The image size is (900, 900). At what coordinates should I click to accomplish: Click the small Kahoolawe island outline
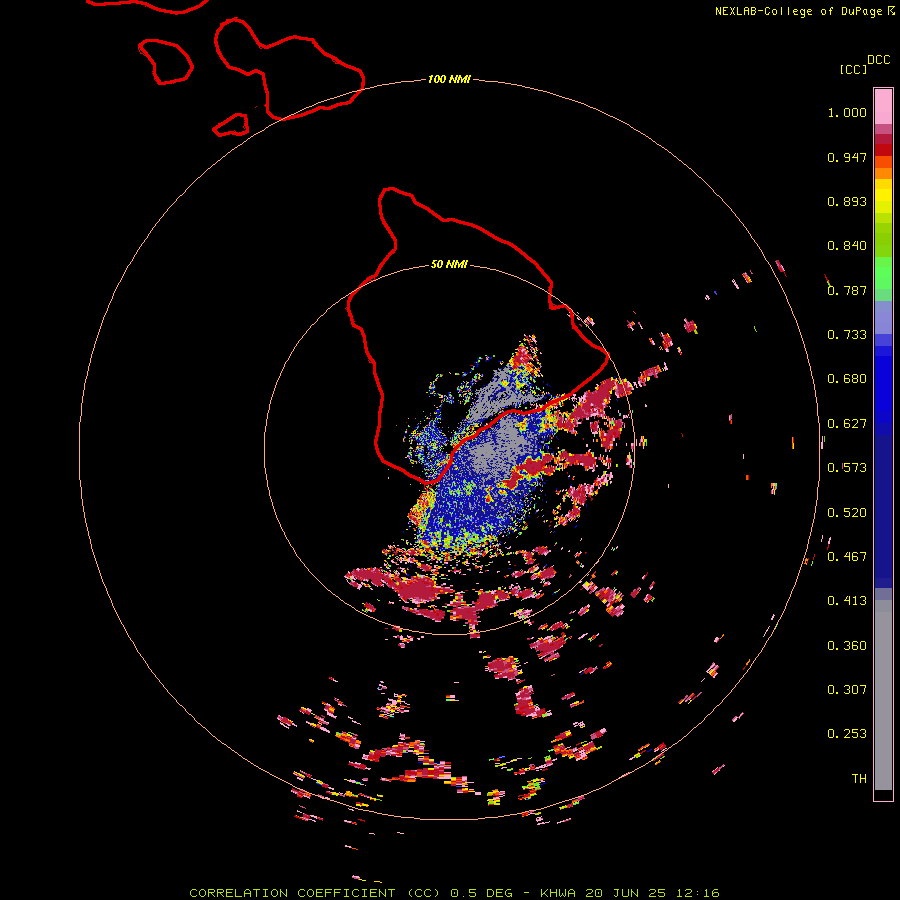point(231,125)
